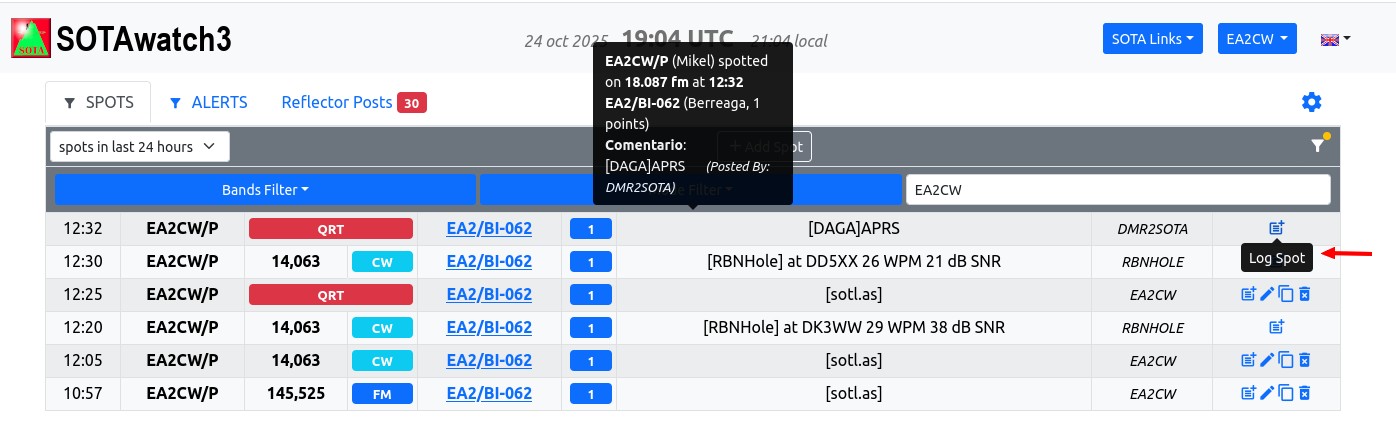The image size is (1396, 444).
Task: Open EA2/BI-062 link in 12:30 row
Action: click(x=488, y=262)
